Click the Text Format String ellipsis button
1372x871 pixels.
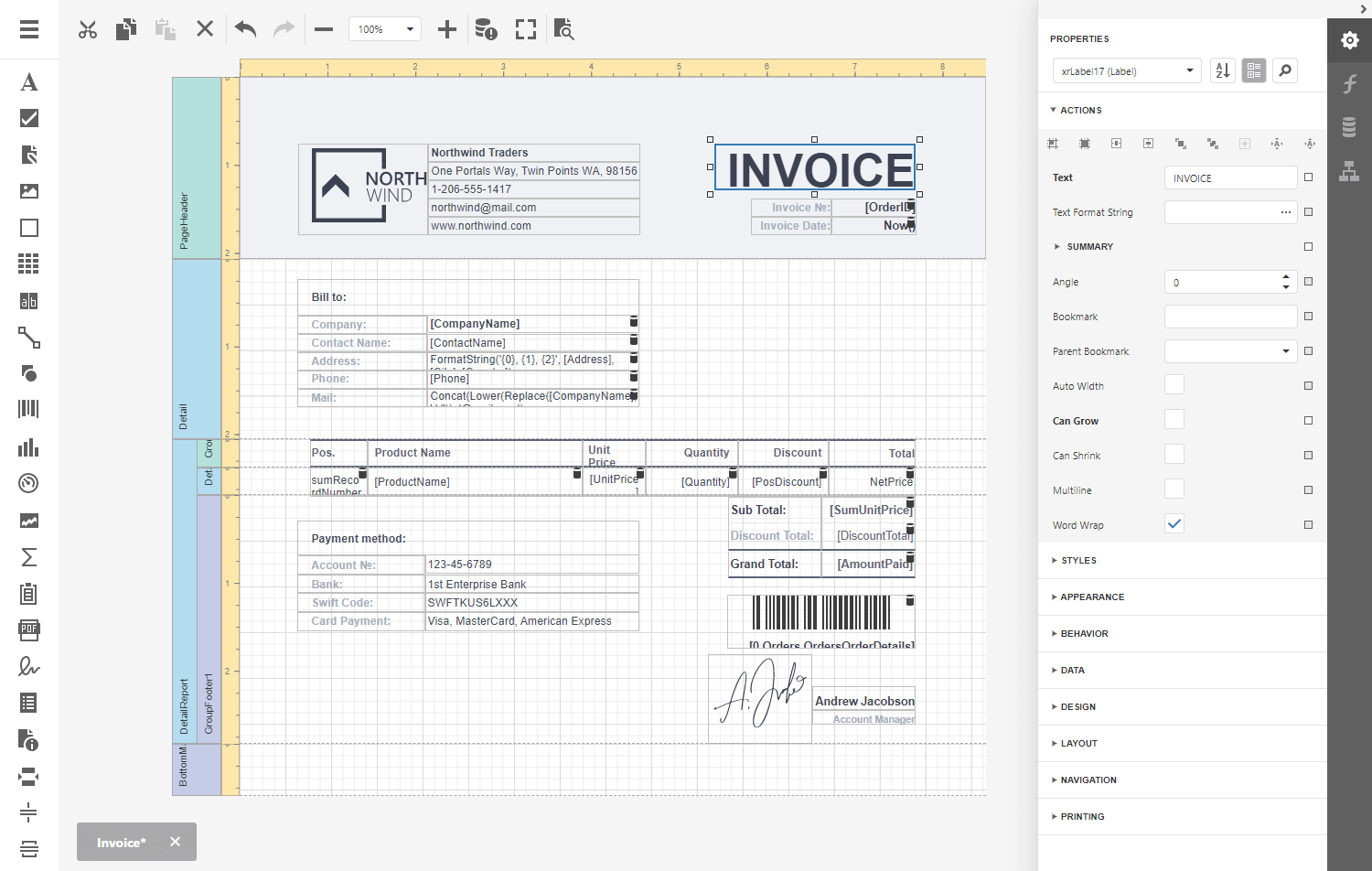[1285, 212]
